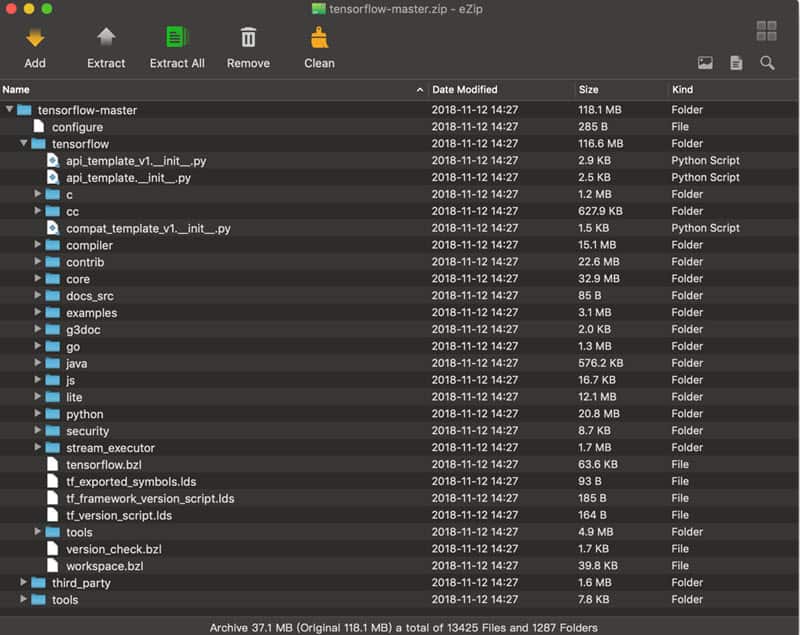Open search with magnifier icon
This screenshot has width=800, height=635.
pos(767,63)
